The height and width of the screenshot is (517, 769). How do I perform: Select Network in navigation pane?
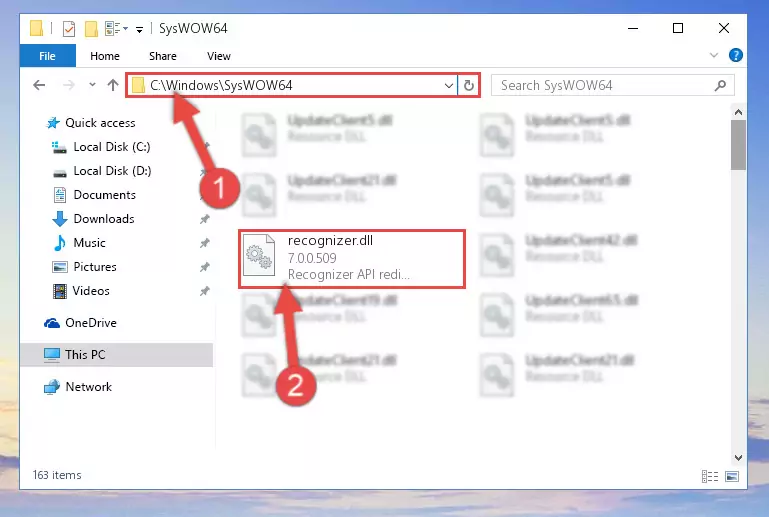coord(88,387)
